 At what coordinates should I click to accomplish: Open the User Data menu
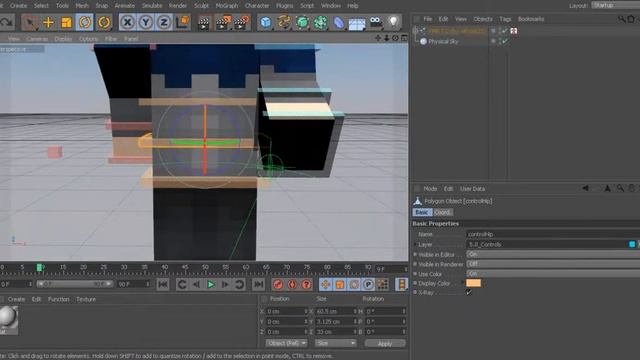[x=472, y=189]
